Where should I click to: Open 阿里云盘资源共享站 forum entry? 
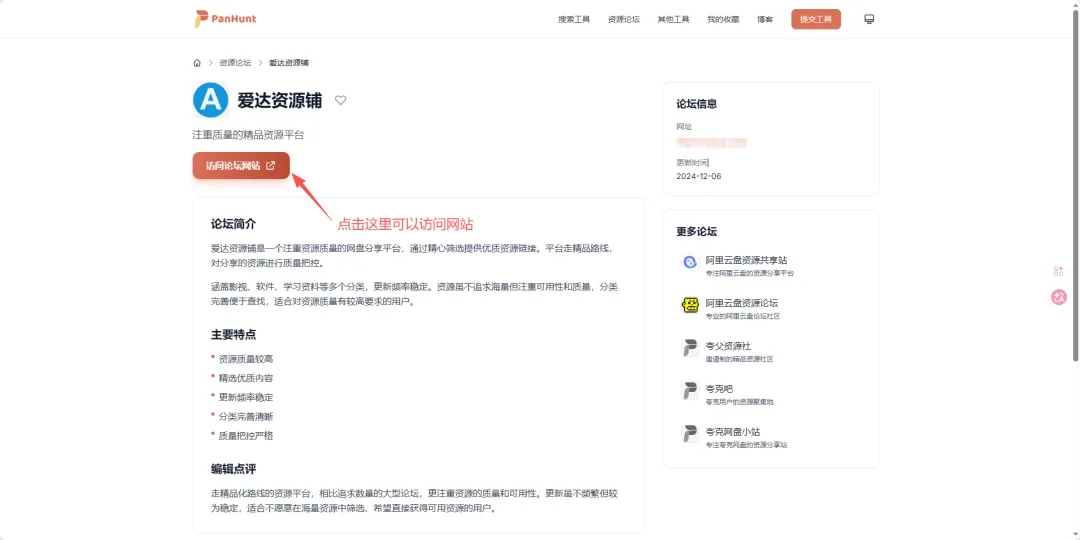[x=770, y=266]
